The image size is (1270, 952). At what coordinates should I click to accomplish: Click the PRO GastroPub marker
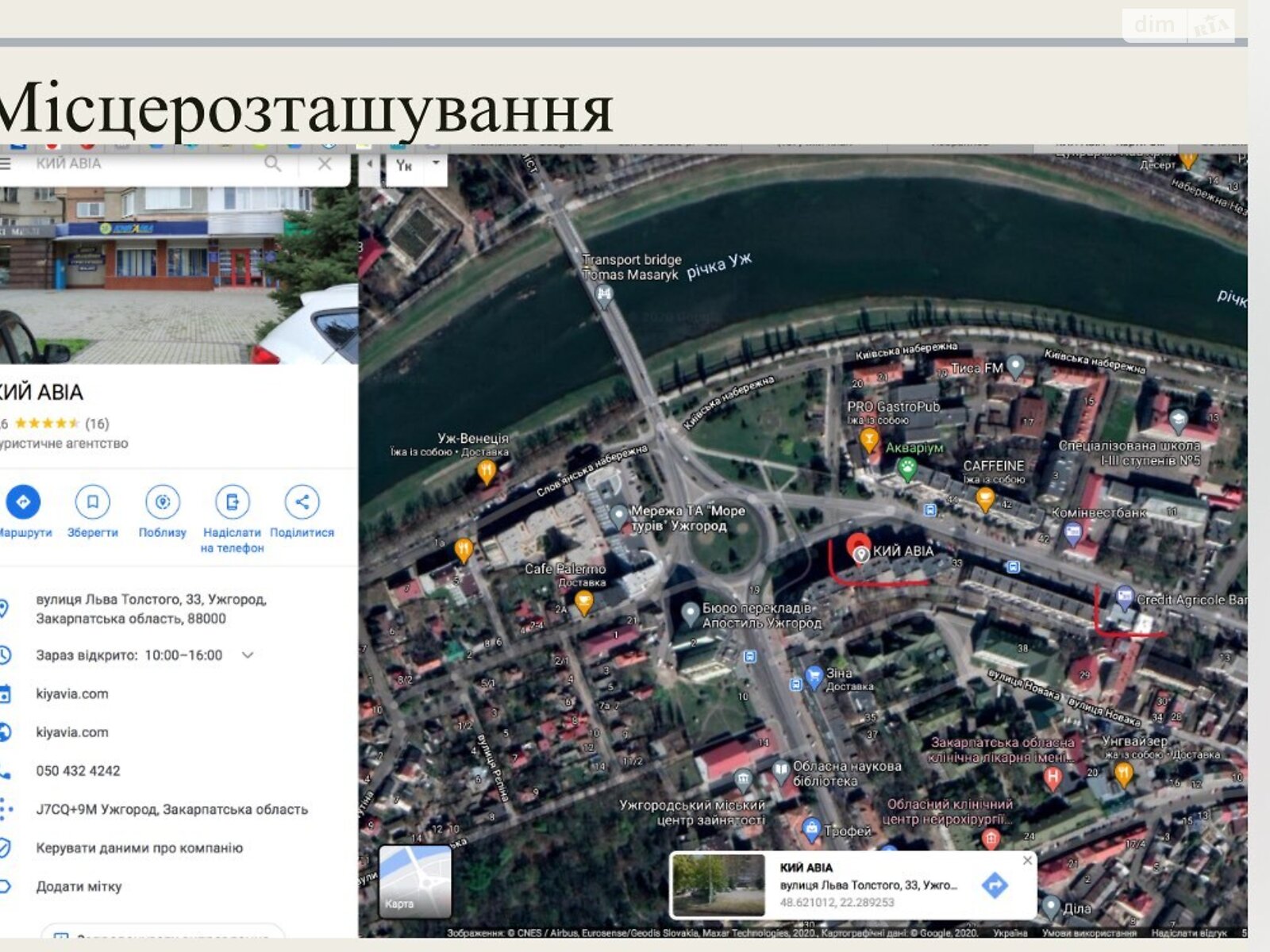coord(869,440)
